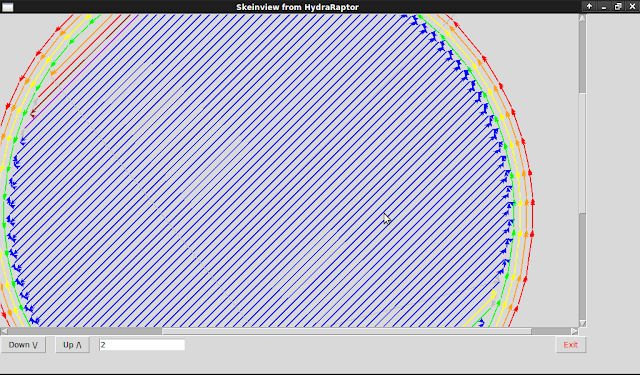
Task: Maximize the Skeinview window
Action: pos(618,7)
